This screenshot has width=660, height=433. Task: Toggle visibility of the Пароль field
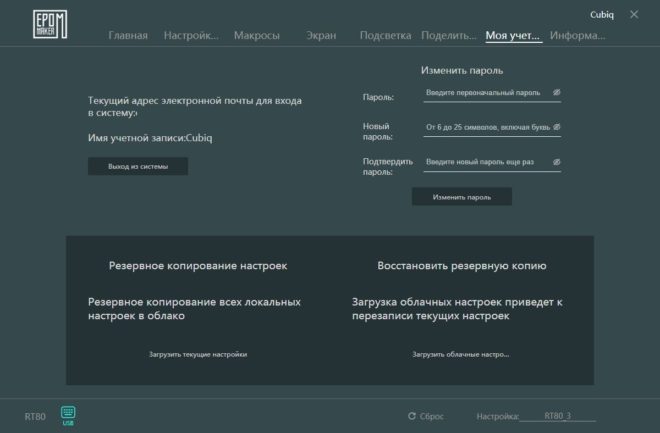pyautogui.click(x=556, y=92)
